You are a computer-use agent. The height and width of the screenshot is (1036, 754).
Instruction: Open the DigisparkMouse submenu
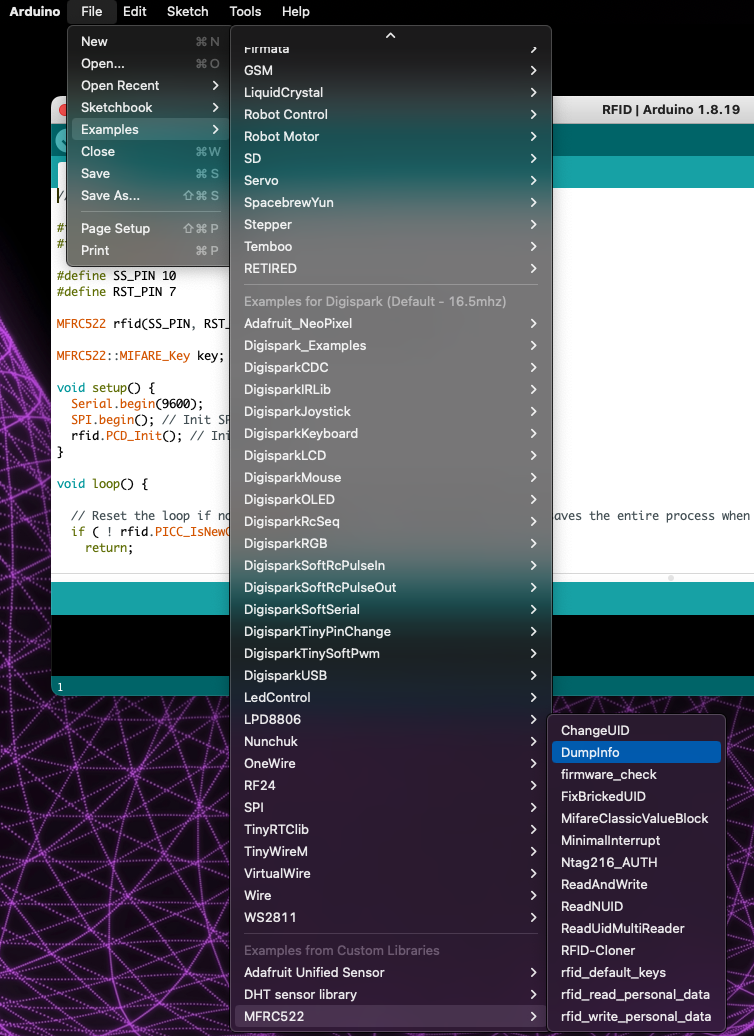tap(390, 477)
